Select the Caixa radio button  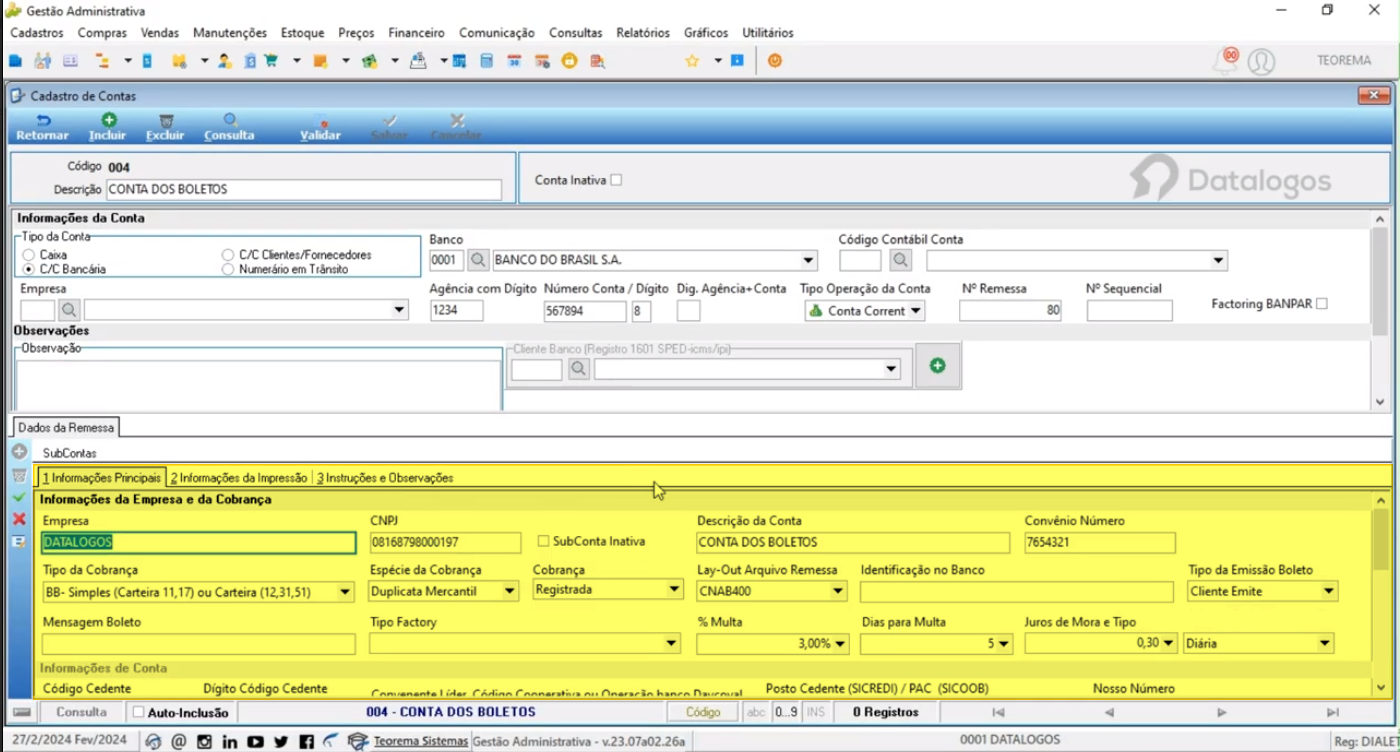pyautogui.click(x=29, y=256)
